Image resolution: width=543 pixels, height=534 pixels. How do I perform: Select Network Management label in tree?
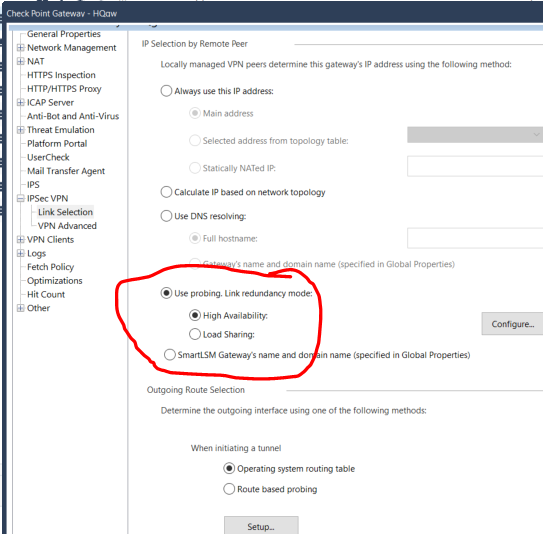click(72, 47)
